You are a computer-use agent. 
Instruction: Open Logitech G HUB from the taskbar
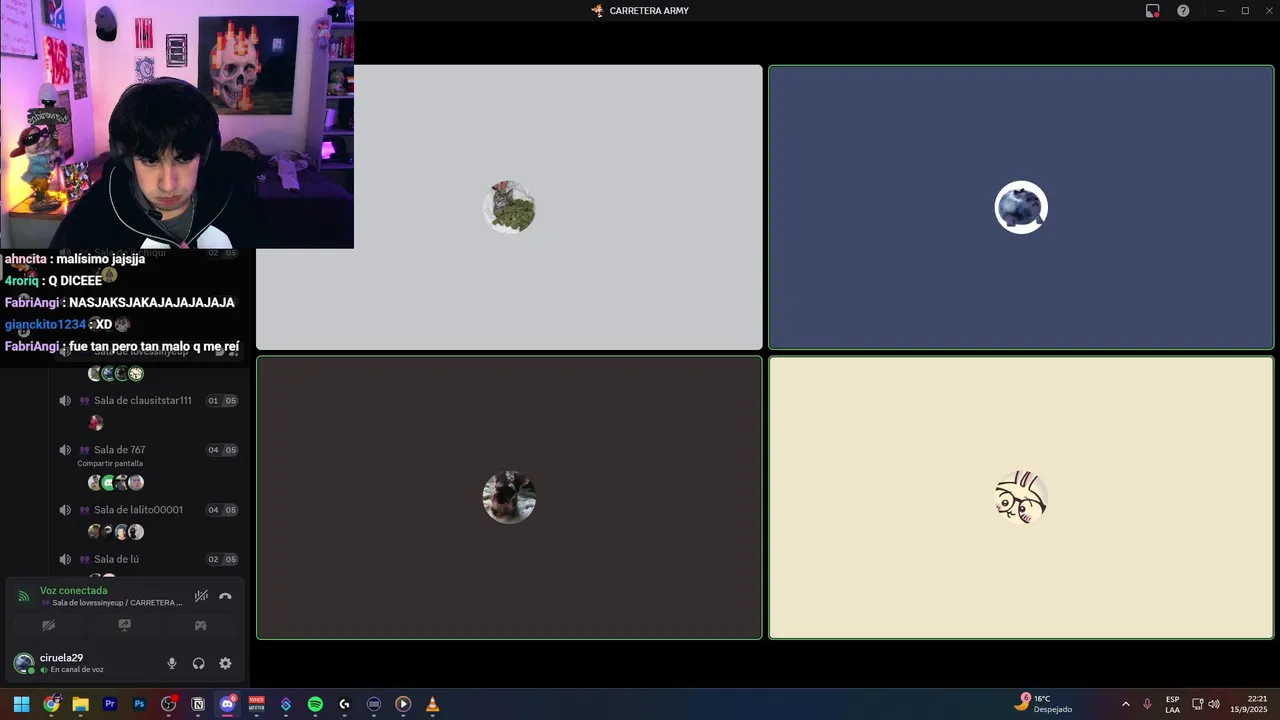344,704
